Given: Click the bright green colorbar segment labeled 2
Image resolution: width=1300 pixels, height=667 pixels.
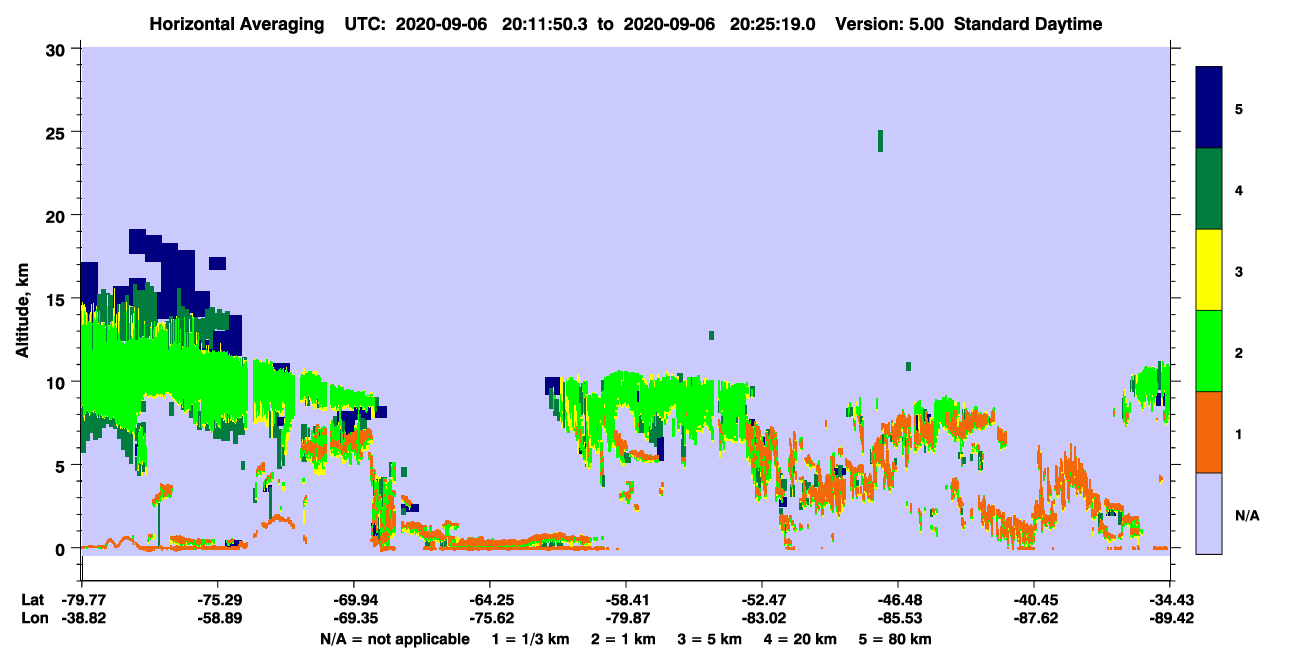Looking at the screenshot, I should tap(1209, 351).
